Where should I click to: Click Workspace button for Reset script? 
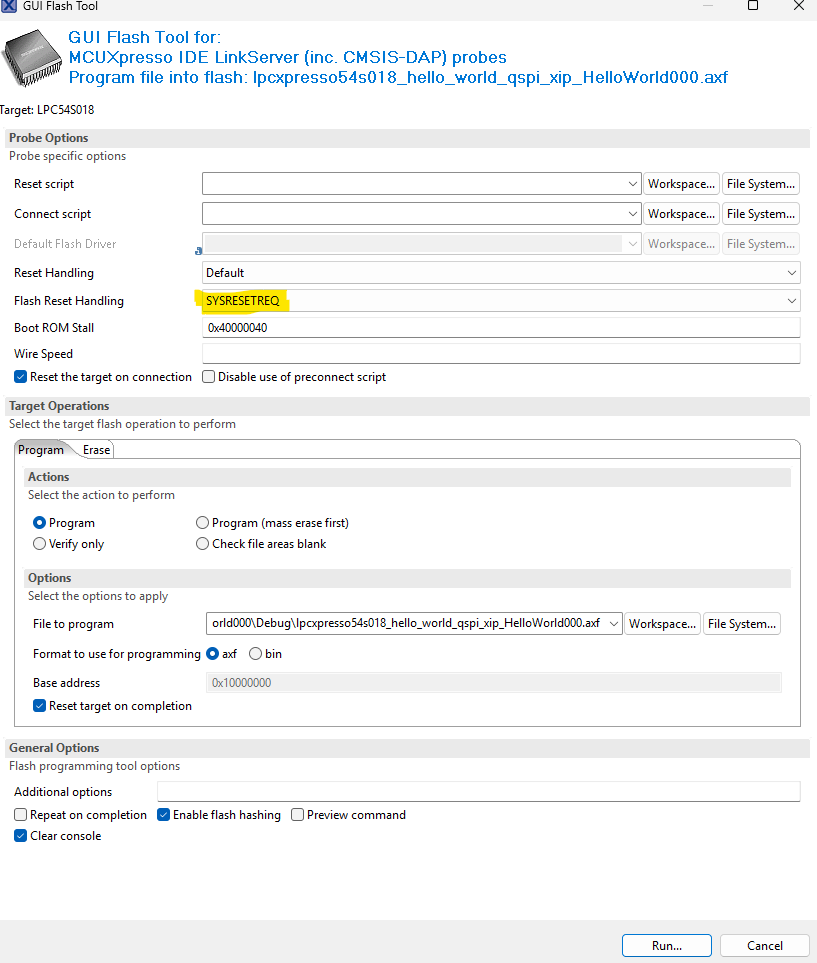(681, 184)
